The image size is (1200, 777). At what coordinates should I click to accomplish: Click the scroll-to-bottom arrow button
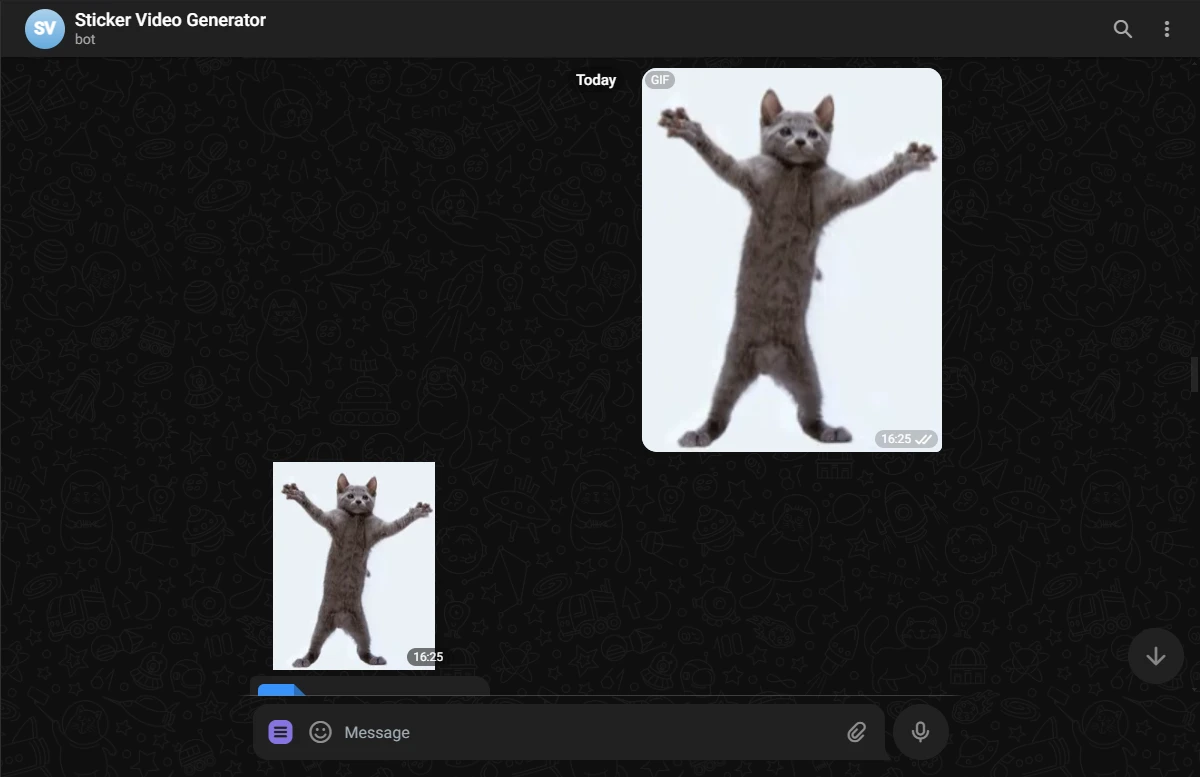click(1156, 656)
